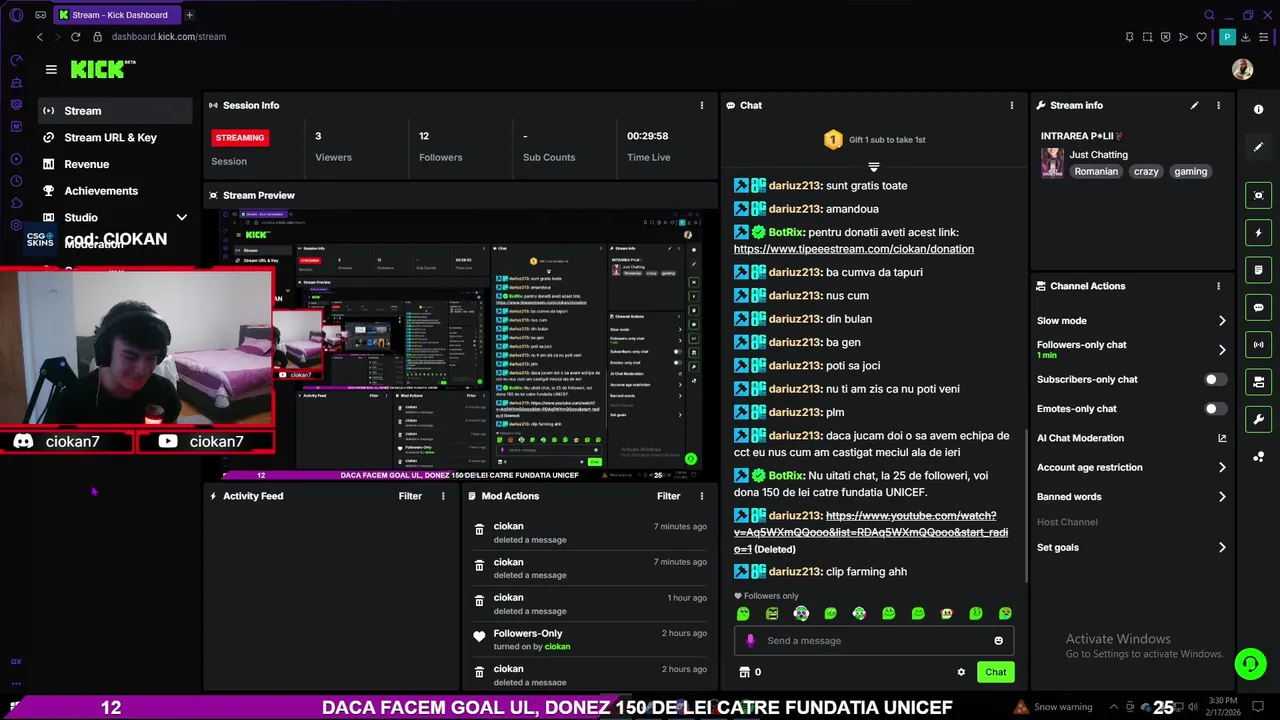This screenshot has height=720, width=1280.
Task: Open profile avatar menu top right
Action: tap(1242, 69)
